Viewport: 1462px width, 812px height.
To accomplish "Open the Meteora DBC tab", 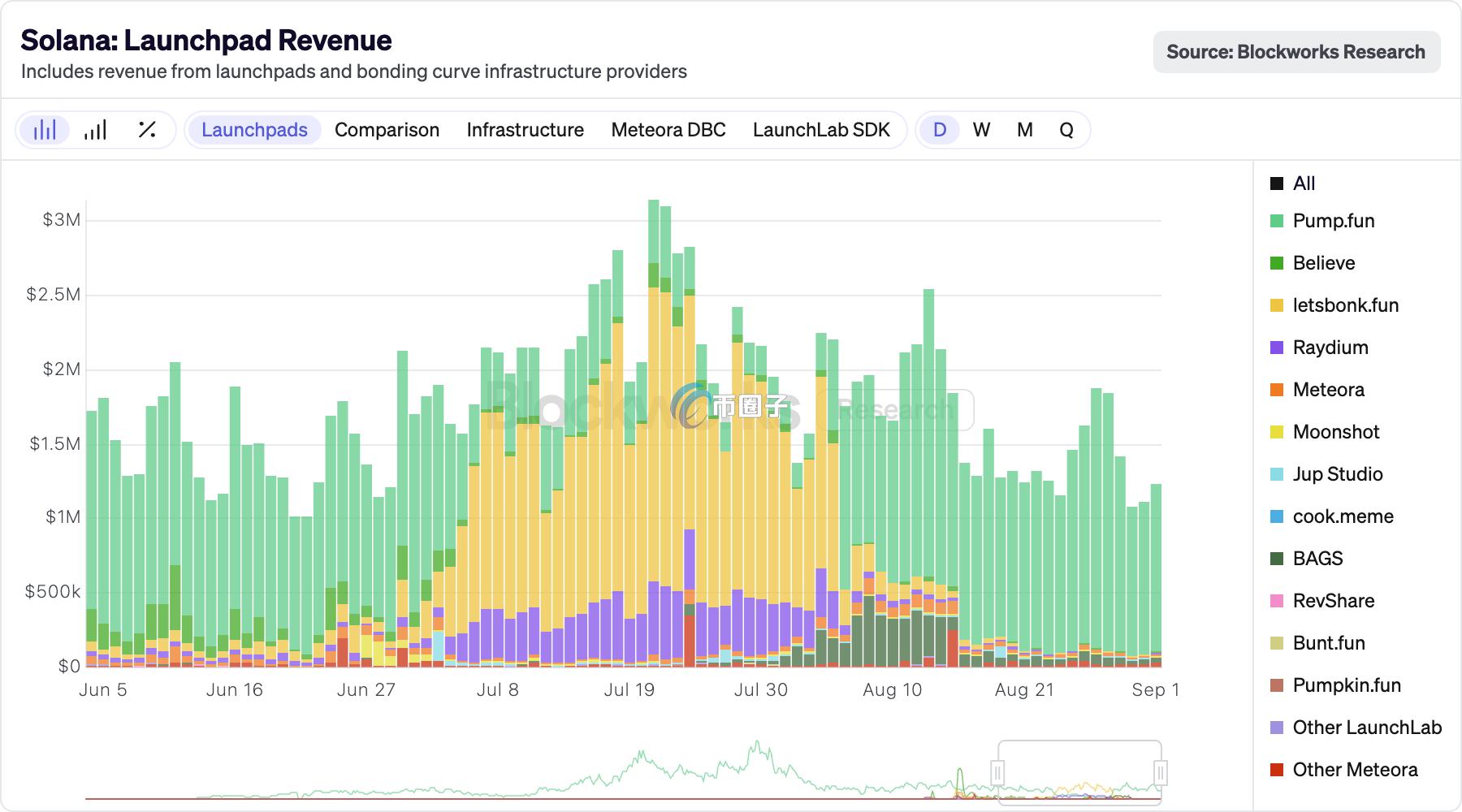I will pos(668,130).
